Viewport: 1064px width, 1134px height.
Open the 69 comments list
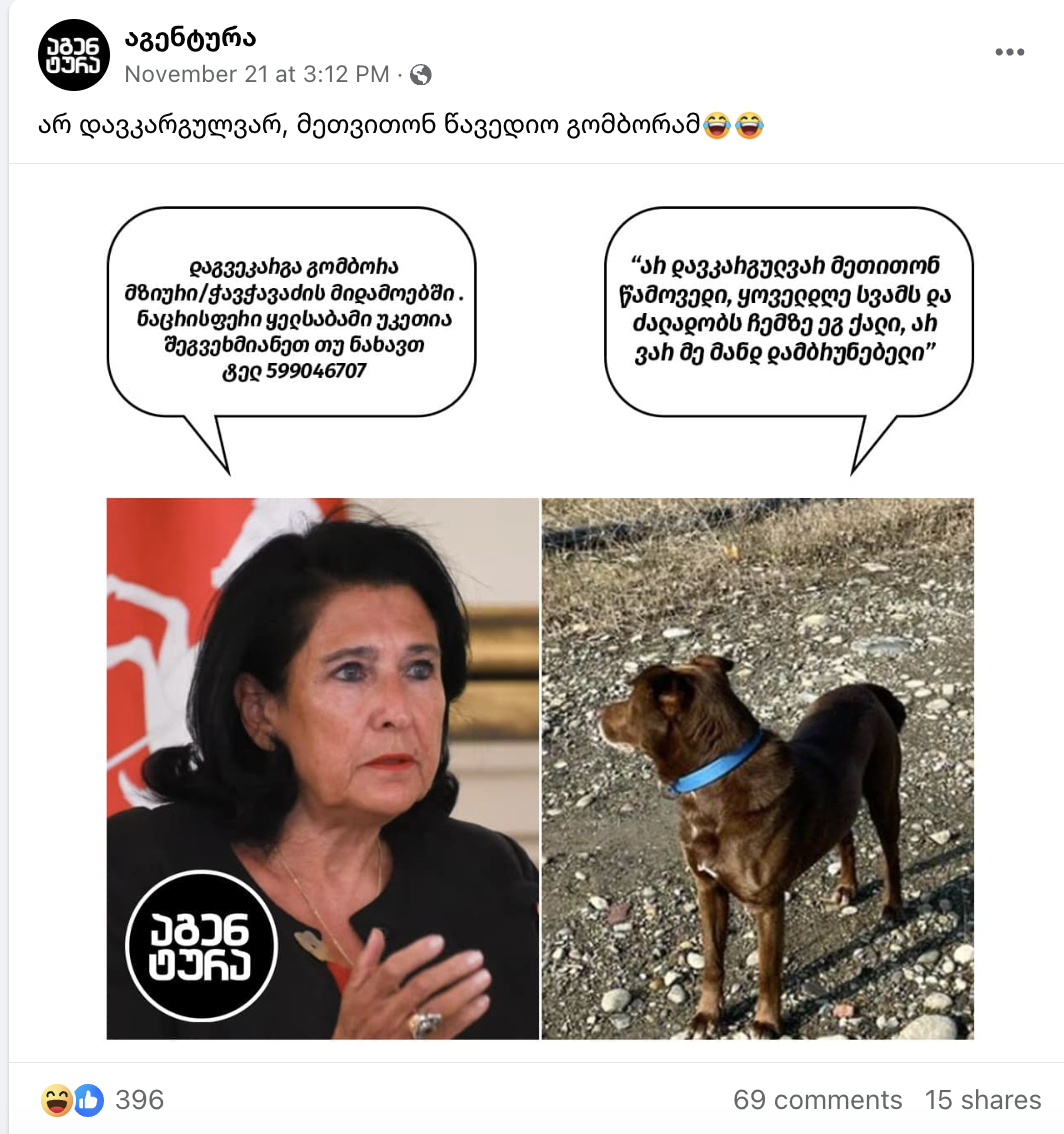click(x=817, y=1100)
